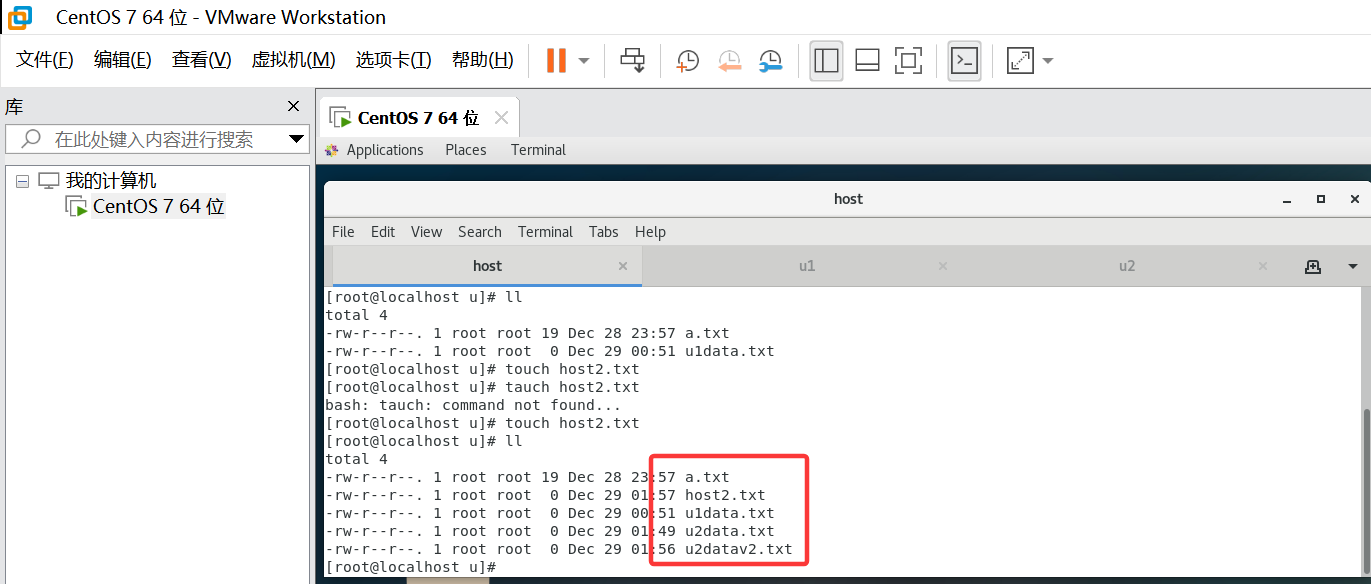Toggle the thumbnail bar display
Viewport: 1371px width, 584px height.
(866, 61)
